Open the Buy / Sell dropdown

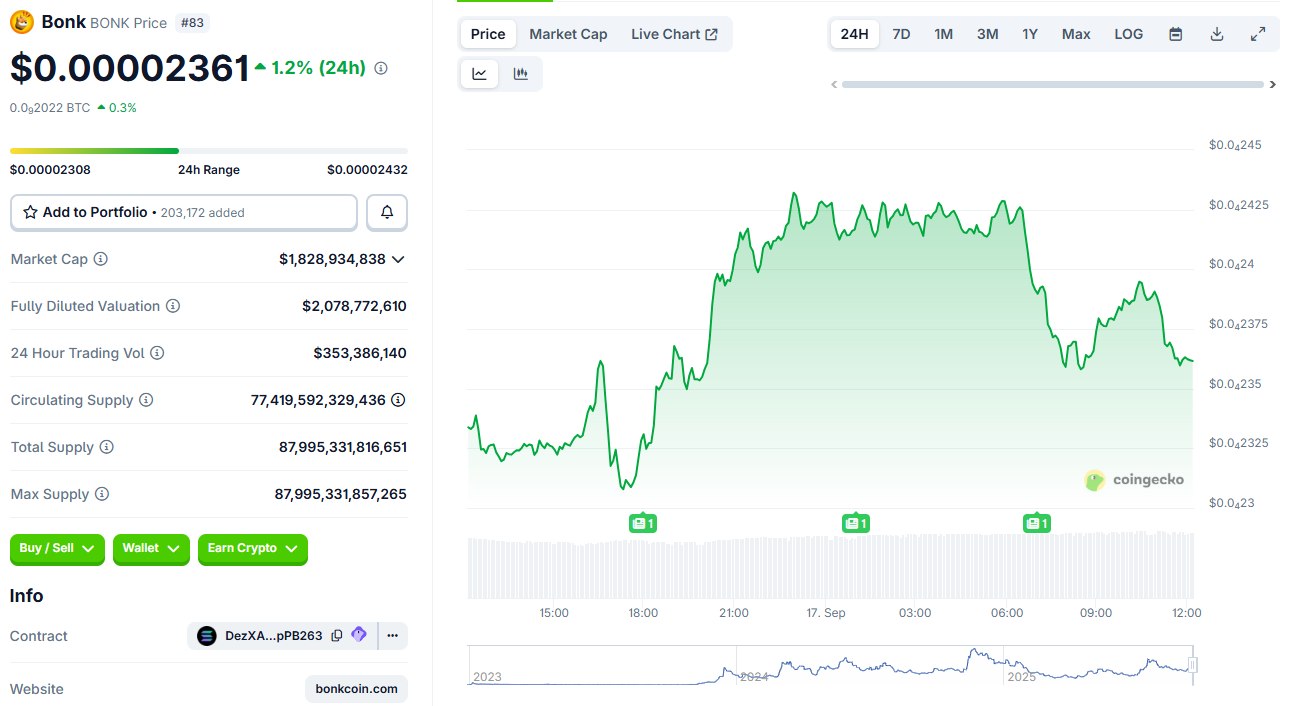coord(57,548)
